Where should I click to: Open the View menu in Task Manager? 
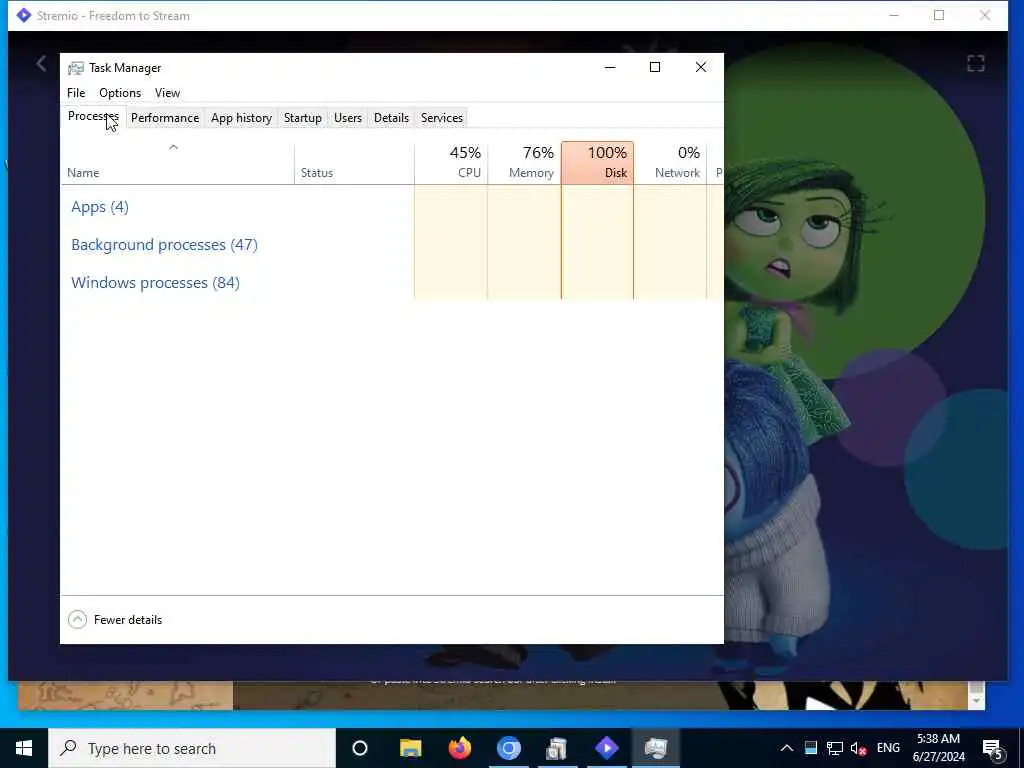pos(167,93)
